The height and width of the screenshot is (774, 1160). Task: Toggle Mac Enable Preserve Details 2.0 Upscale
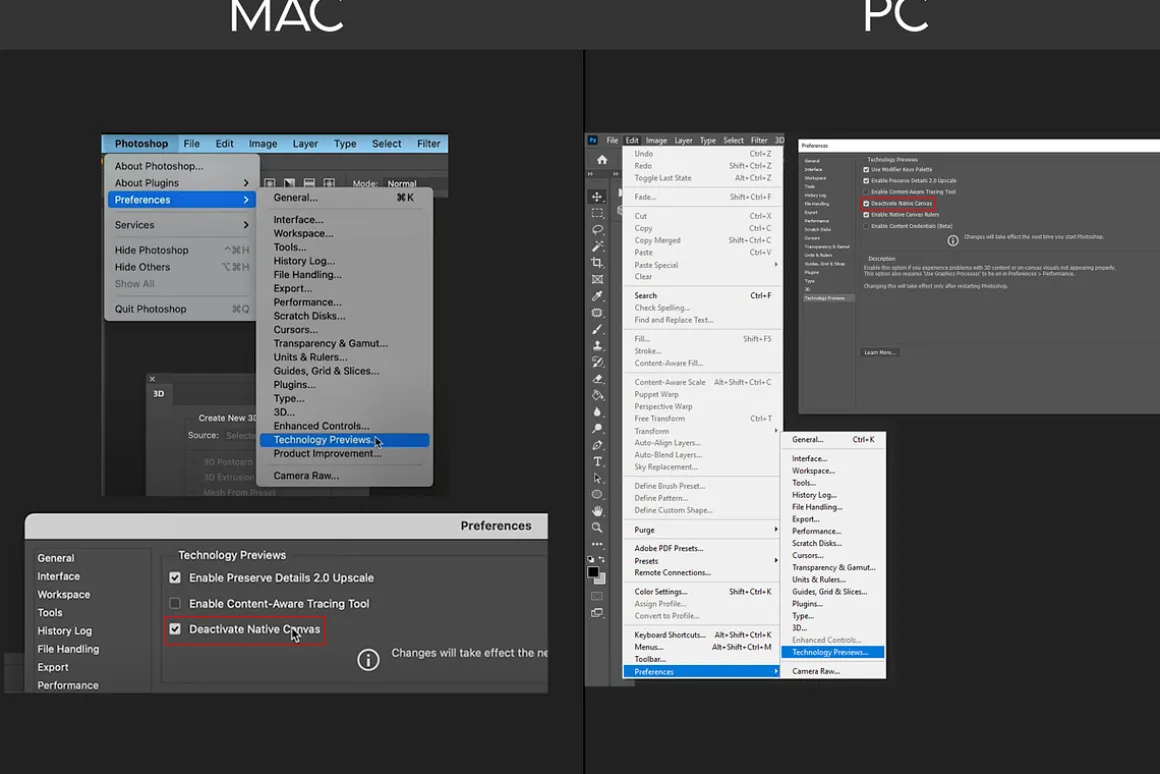pyautogui.click(x=175, y=577)
